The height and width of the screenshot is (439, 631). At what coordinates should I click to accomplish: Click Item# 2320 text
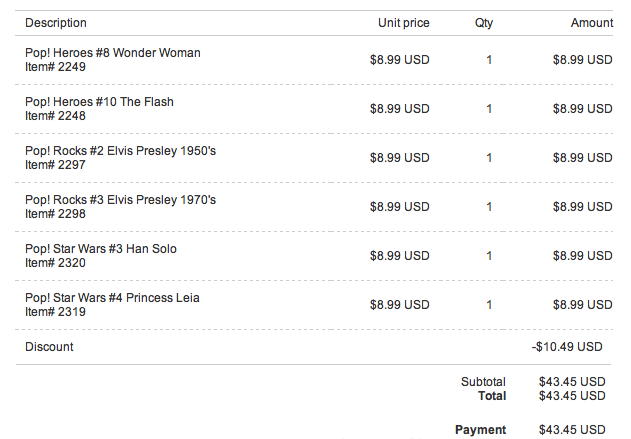55,263
